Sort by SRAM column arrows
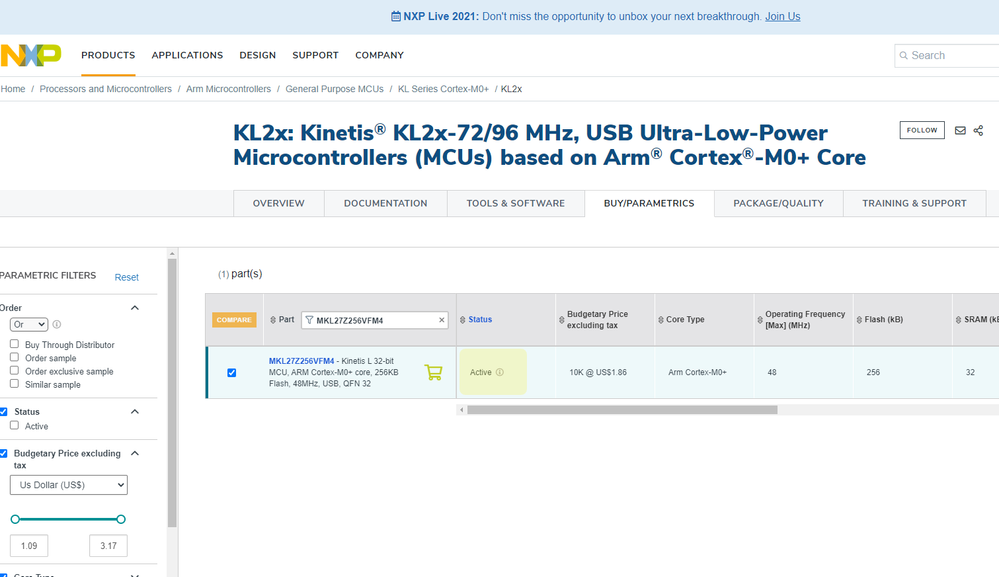 pyautogui.click(x=958, y=320)
